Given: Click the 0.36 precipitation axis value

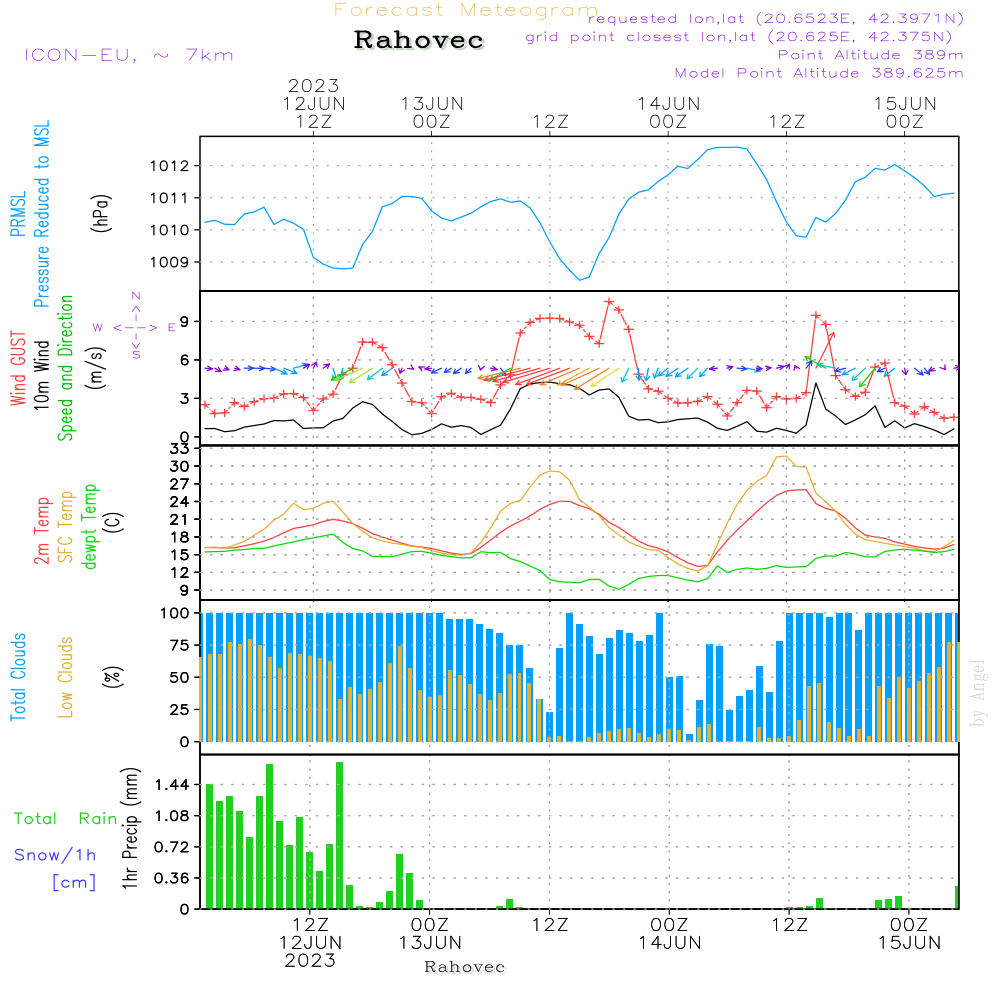Looking at the screenshot, I should point(172,878).
